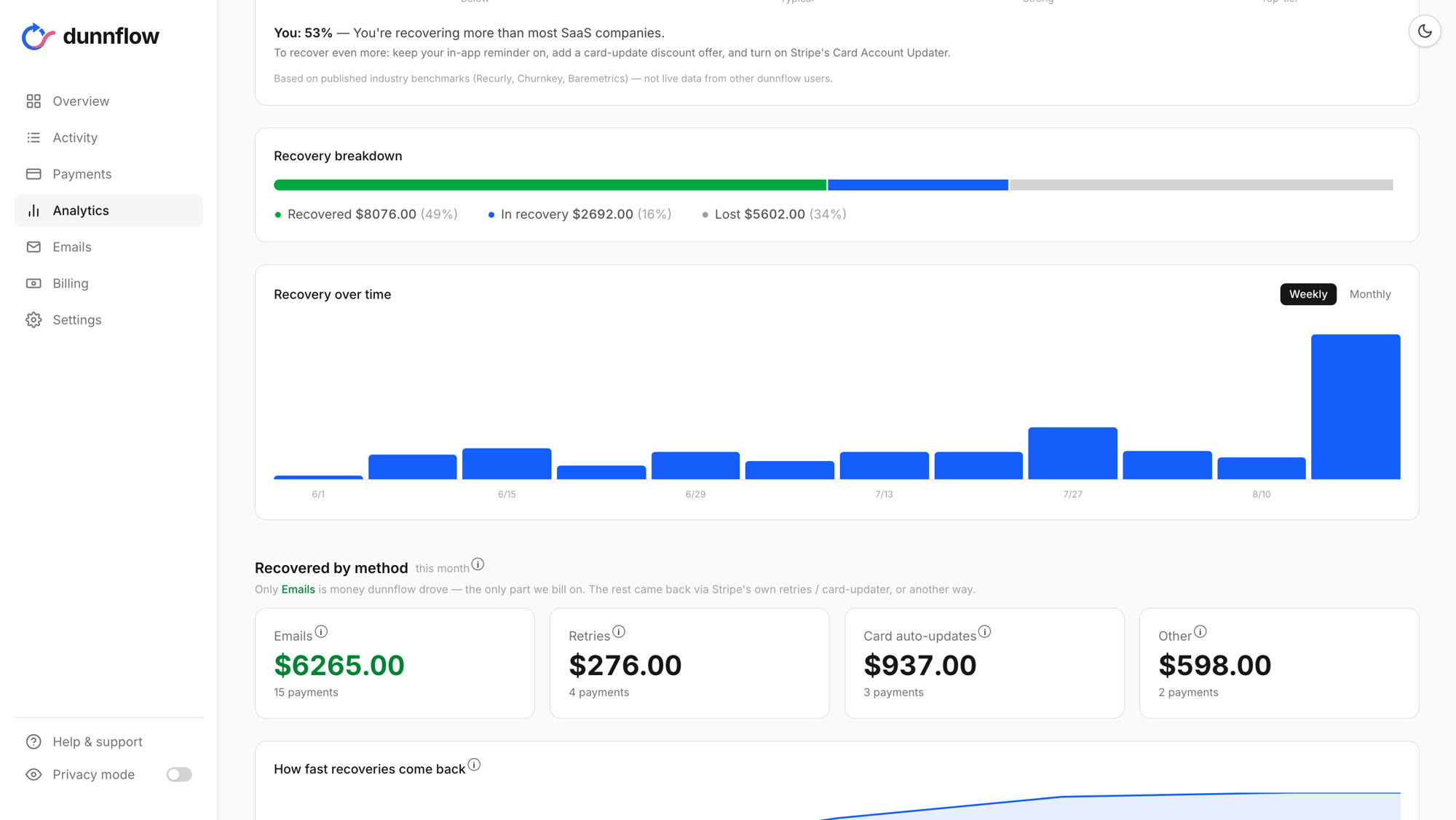Click the tallest bar in Recovery over time

(x=1356, y=406)
